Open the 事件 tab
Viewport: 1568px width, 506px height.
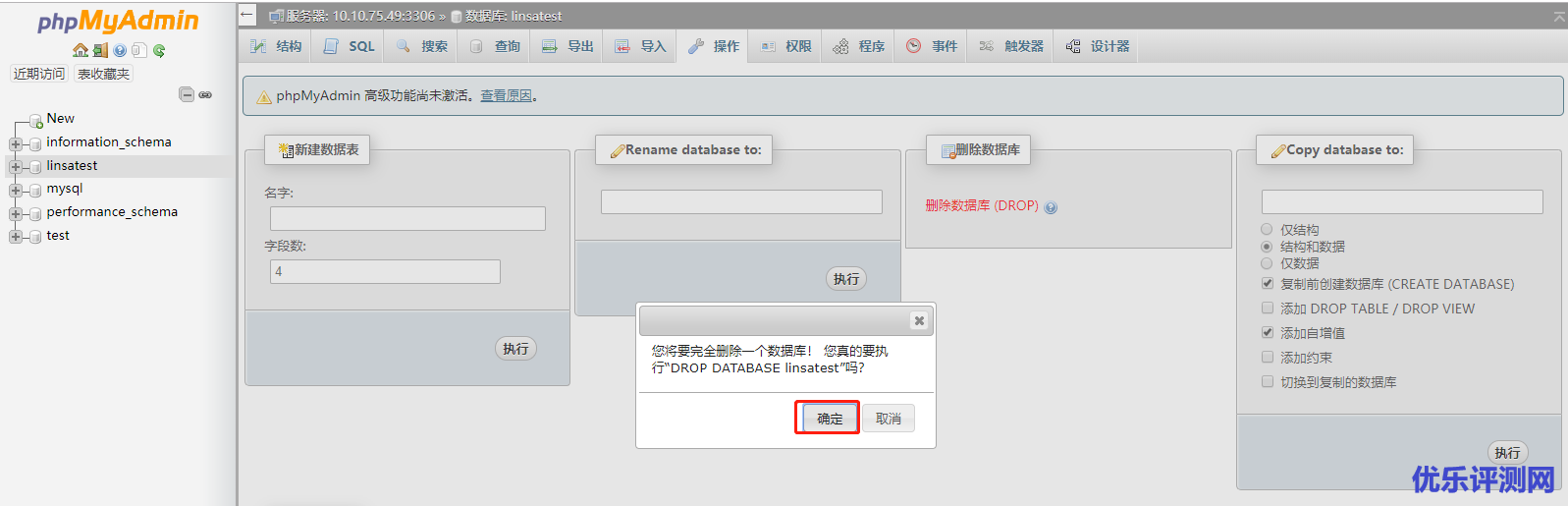pyautogui.click(x=931, y=46)
